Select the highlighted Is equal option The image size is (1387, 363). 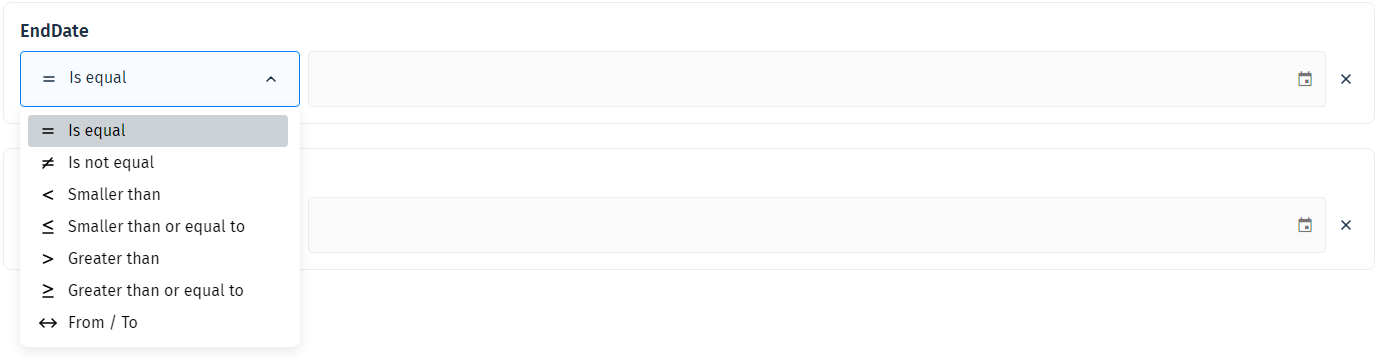tap(158, 131)
